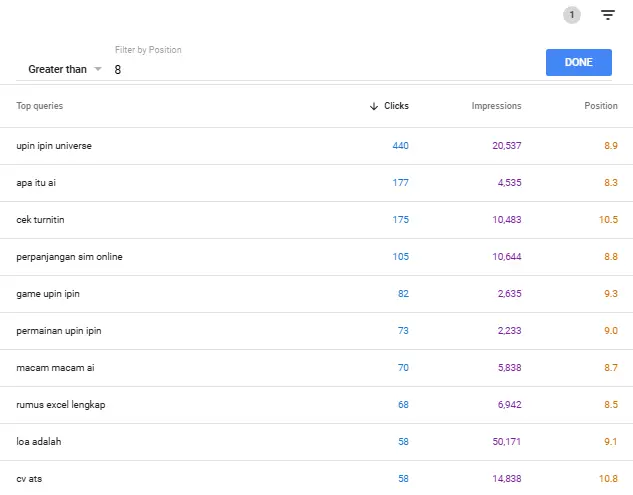Click the Filter by Position input field
633x495 pixels.
tap(320, 70)
